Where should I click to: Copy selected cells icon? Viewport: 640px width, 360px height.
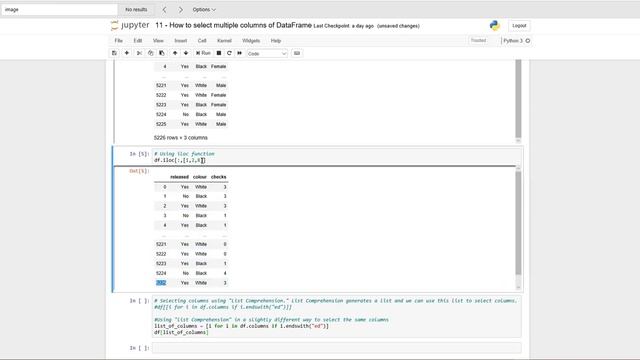[x=150, y=53]
